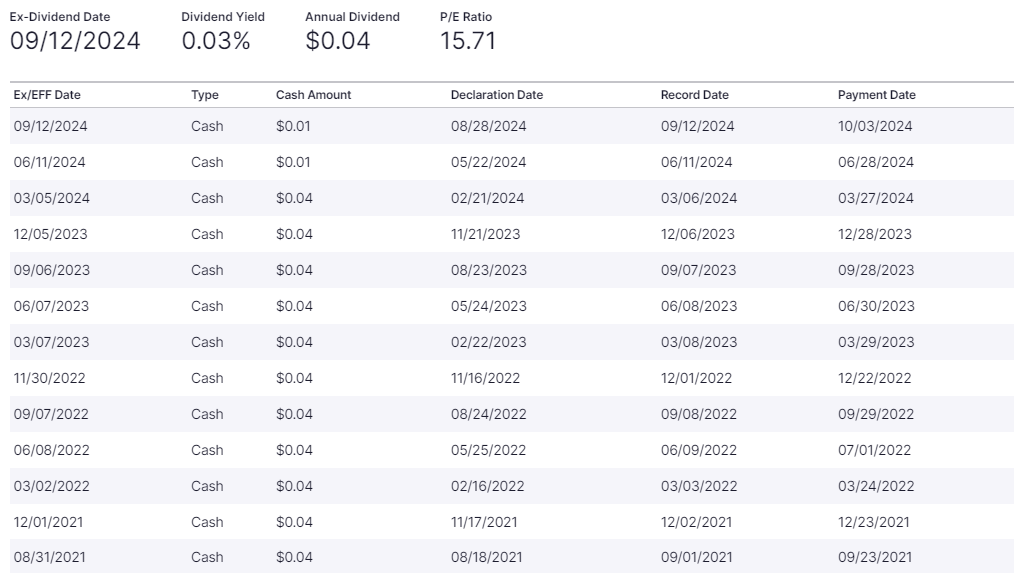
Task: Select the $0.04 Annual Dividend value
Action: (x=337, y=41)
